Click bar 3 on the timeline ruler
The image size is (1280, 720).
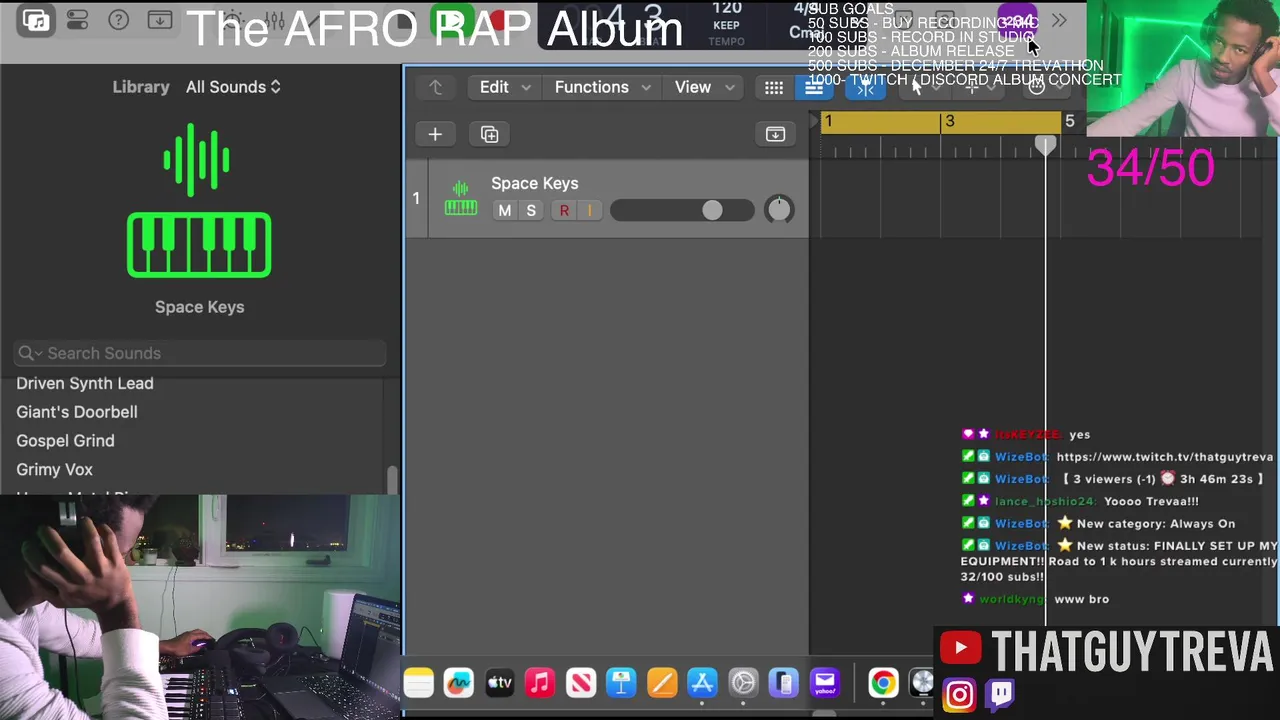coord(949,121)
